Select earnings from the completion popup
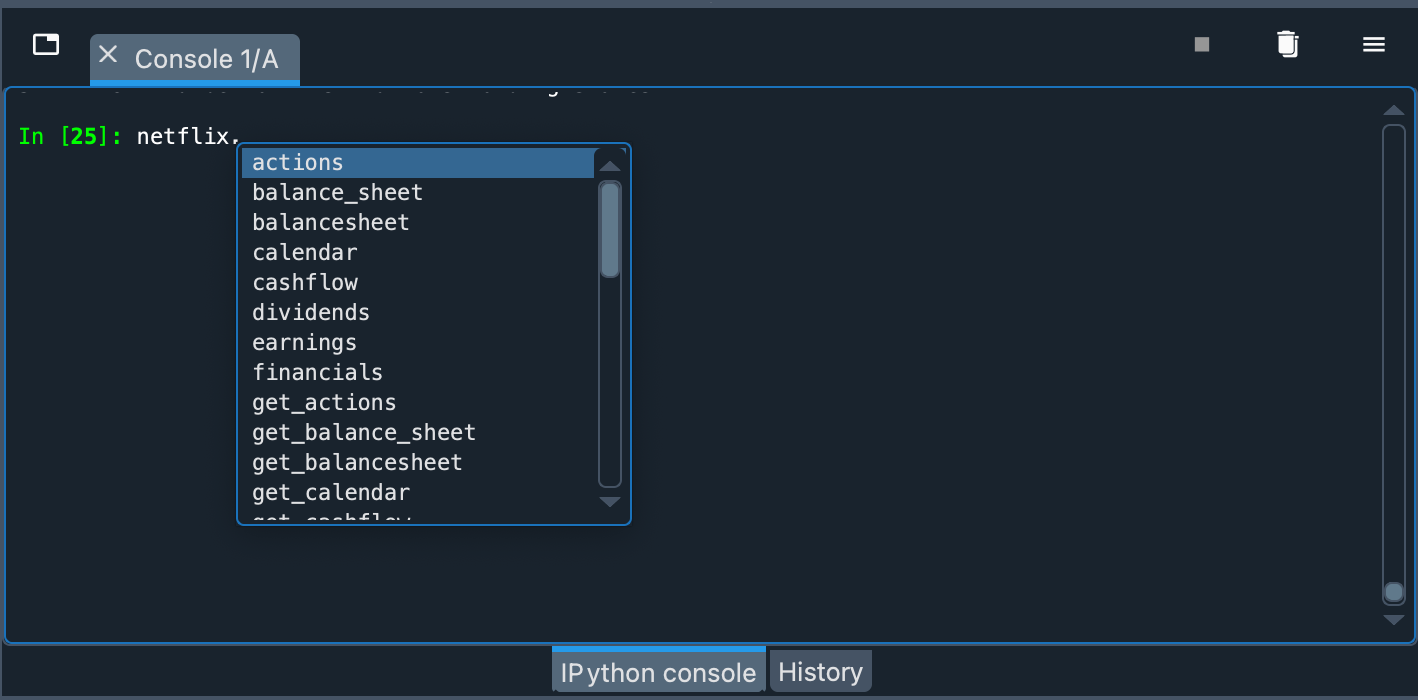Viewport: 1418px width, 700px height. pos(304,342)
